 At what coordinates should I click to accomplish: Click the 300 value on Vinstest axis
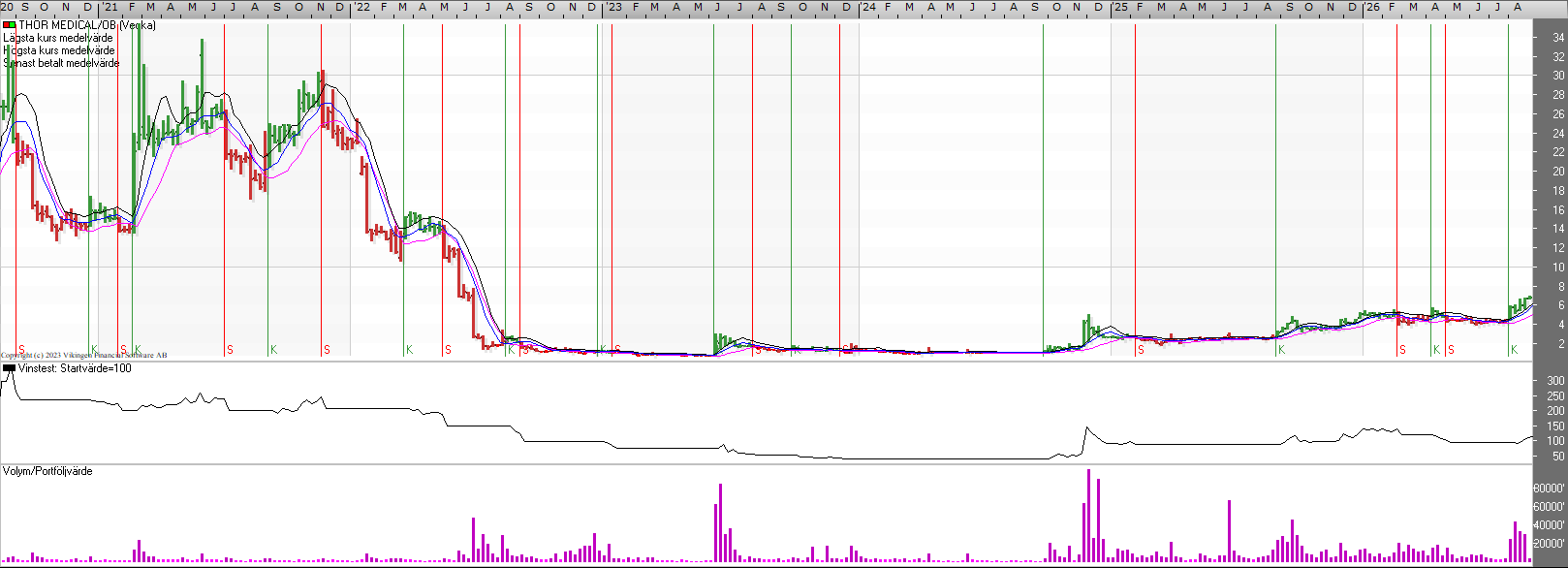(x=1556, y=381)
